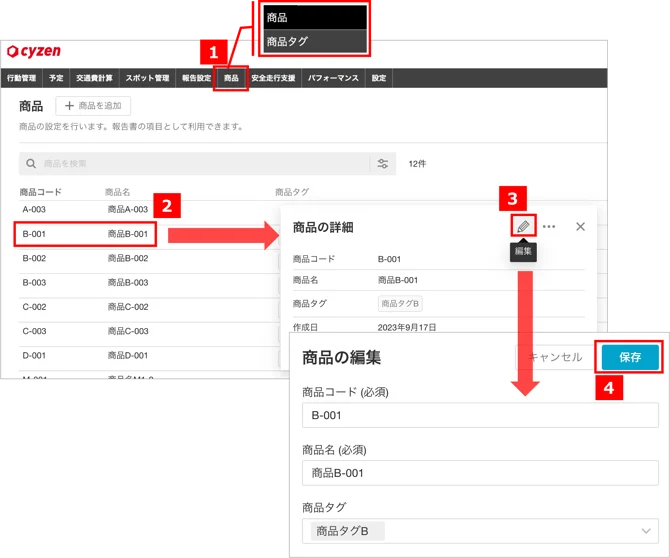Close the 商品の詳細 panel with the X
The height and width of the screenshot is (558, 670).
click(580, 226)
